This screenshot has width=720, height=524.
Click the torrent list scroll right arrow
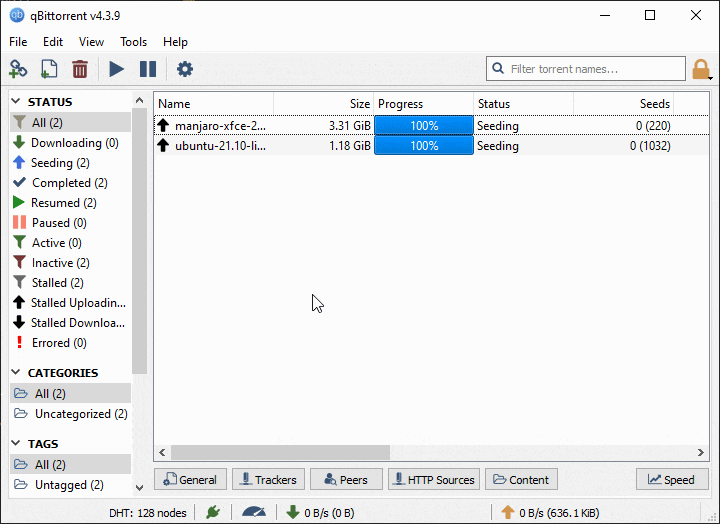coord(701,452)
